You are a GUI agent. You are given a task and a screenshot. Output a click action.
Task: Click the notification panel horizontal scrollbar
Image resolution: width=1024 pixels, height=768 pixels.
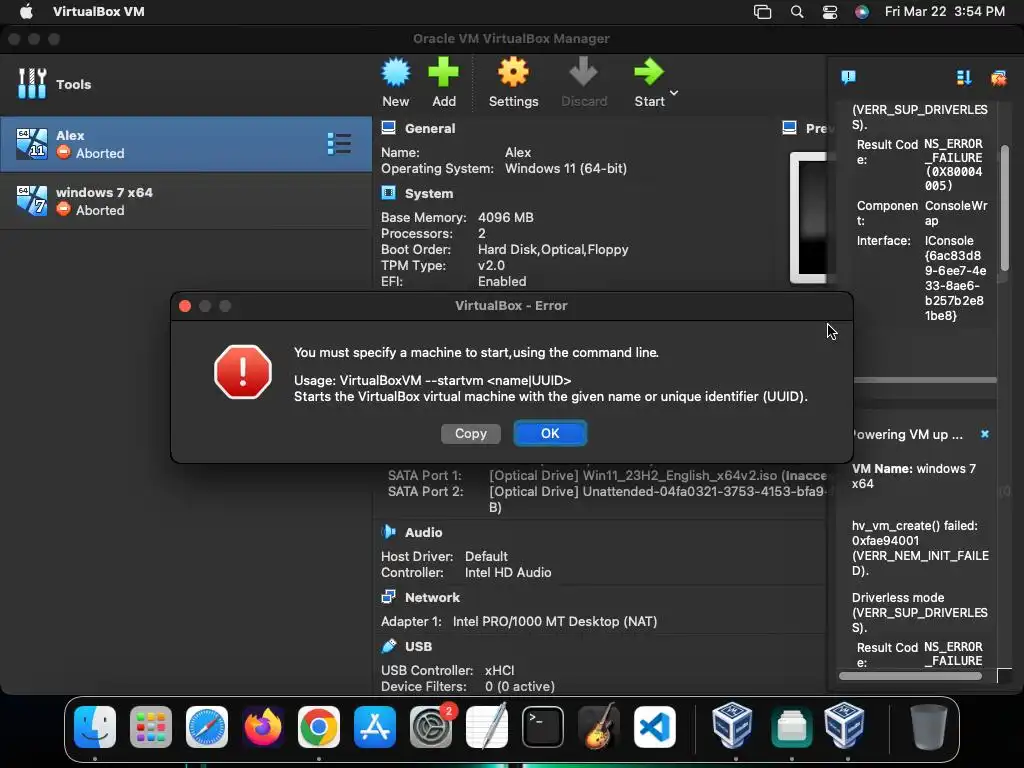tap(910, 676)
